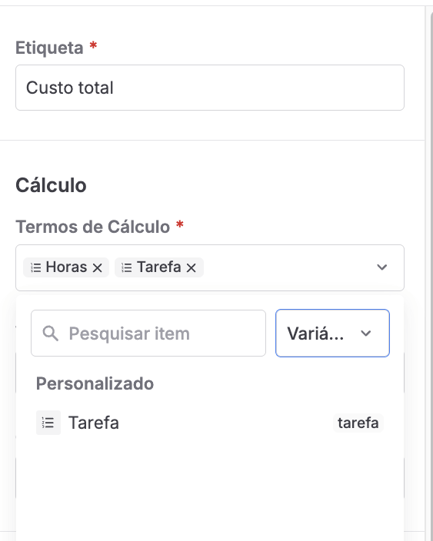This screenshot has height=541, width=433.
Task: Click the Tarefa chip label
Action: click(159, 267)
